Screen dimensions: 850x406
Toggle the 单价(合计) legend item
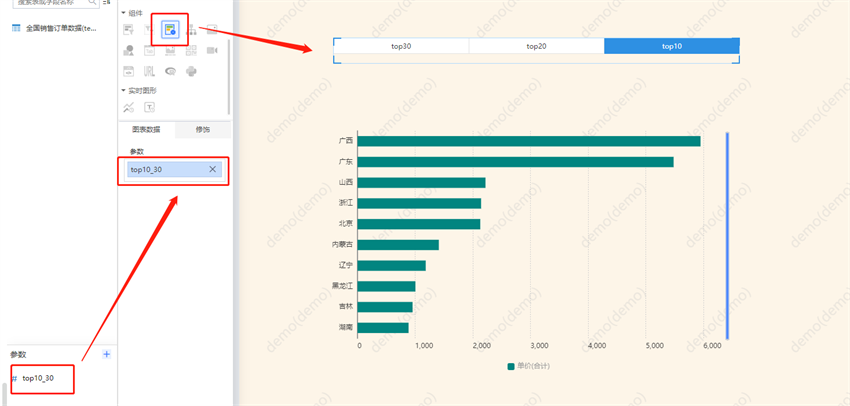[x=535, y=366]
